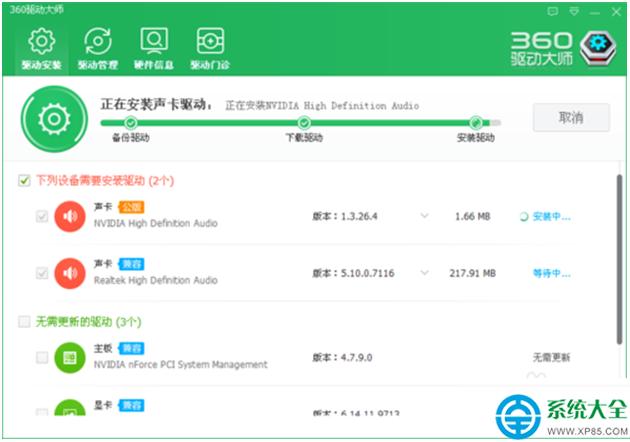Viewport: 630px width, 442px height.
Task: Click the 等待中 status link for Realtek
Action: pos(552,272)
